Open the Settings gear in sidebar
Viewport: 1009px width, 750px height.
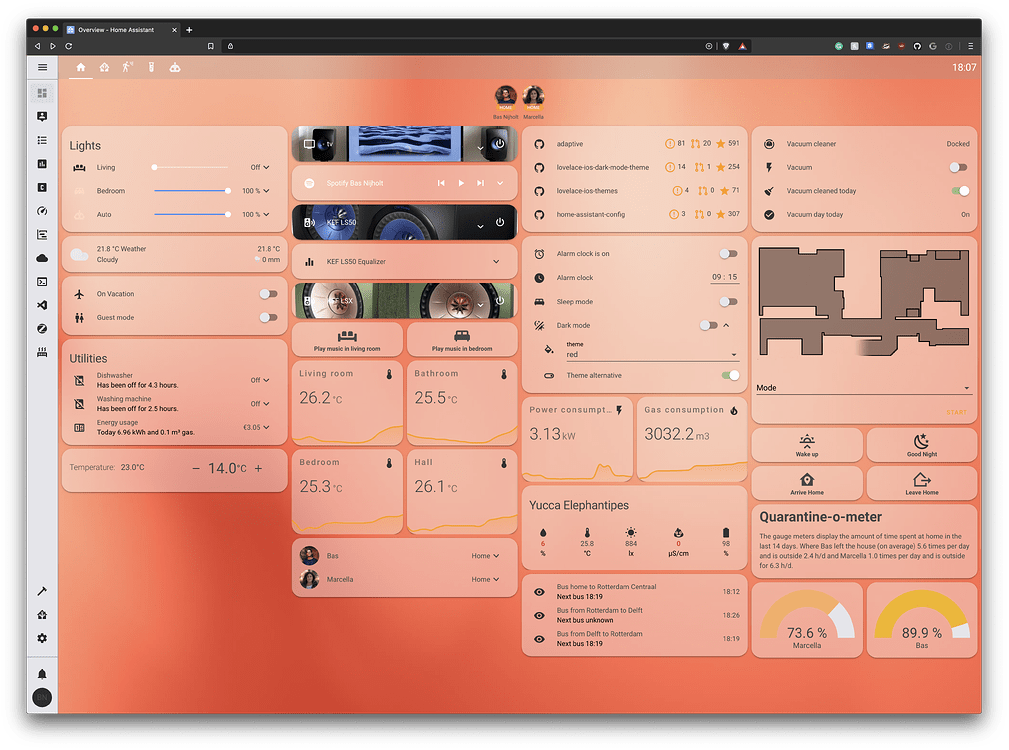(42, 638)
